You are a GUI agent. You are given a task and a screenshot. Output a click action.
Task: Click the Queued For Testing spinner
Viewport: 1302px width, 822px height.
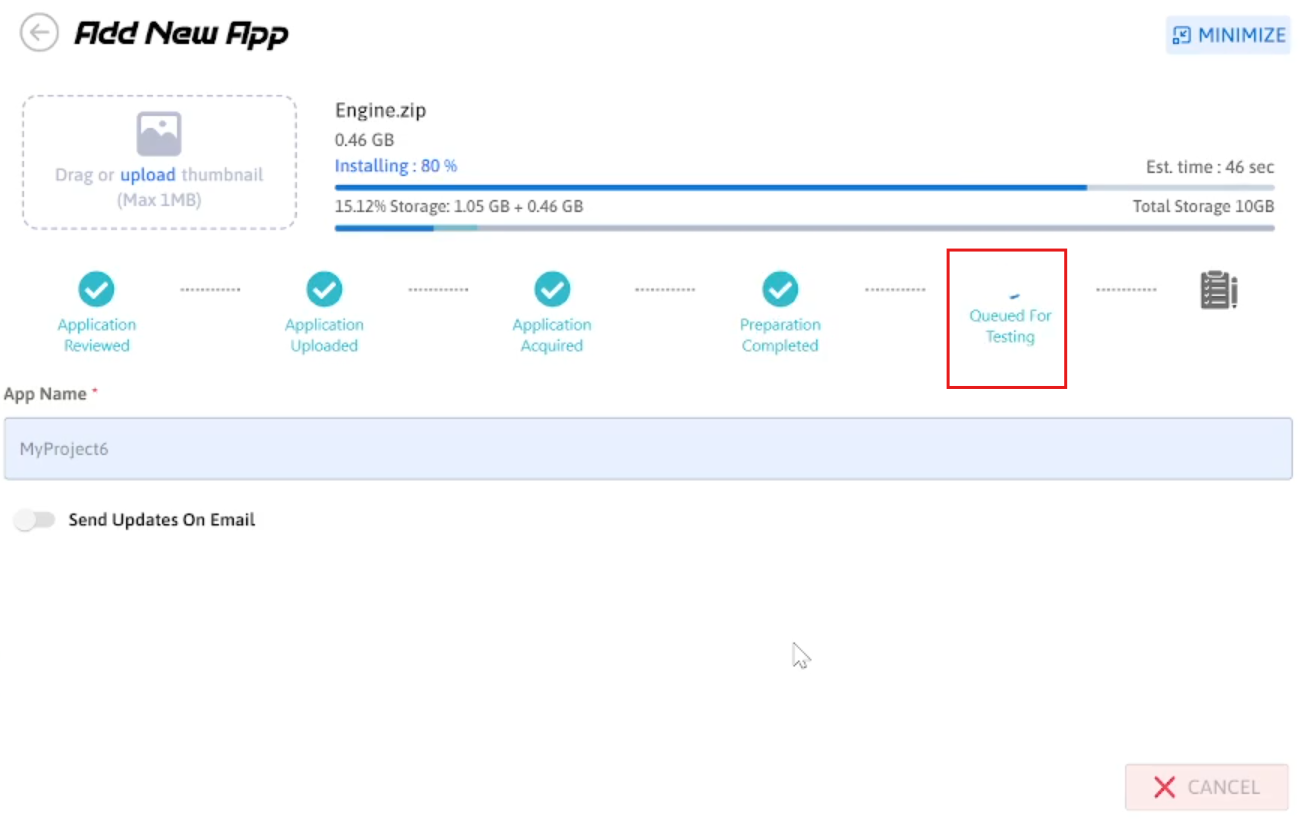coord(1014,295)
